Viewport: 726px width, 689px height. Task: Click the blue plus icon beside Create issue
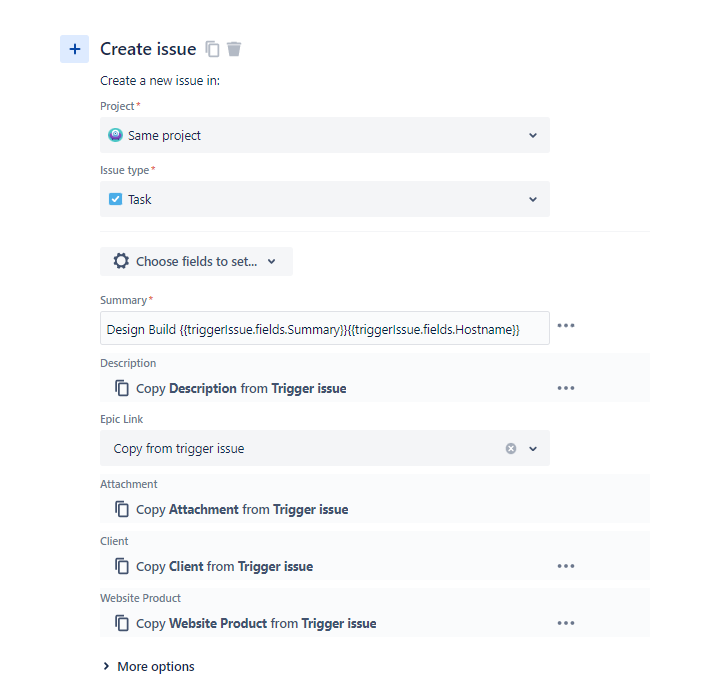(x=75, y=49)
